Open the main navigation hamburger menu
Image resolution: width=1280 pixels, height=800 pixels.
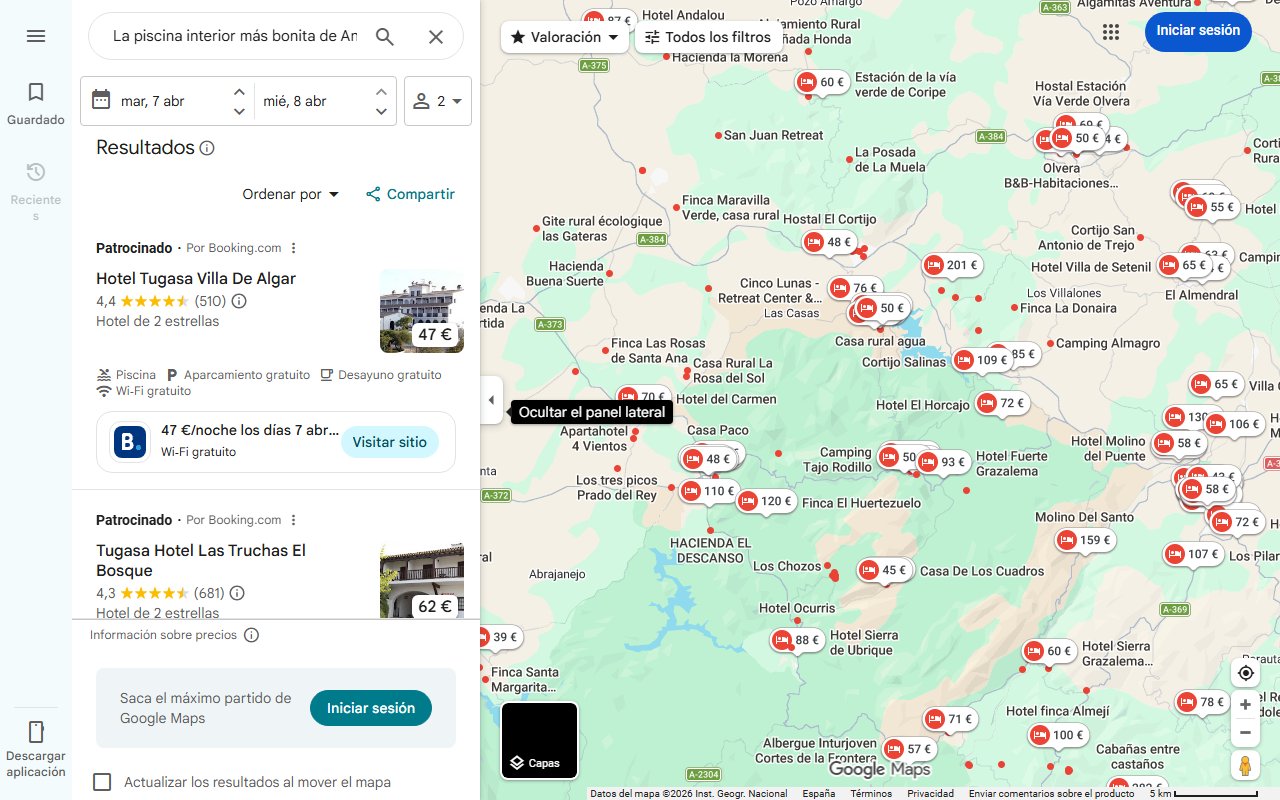click(36, 36)
